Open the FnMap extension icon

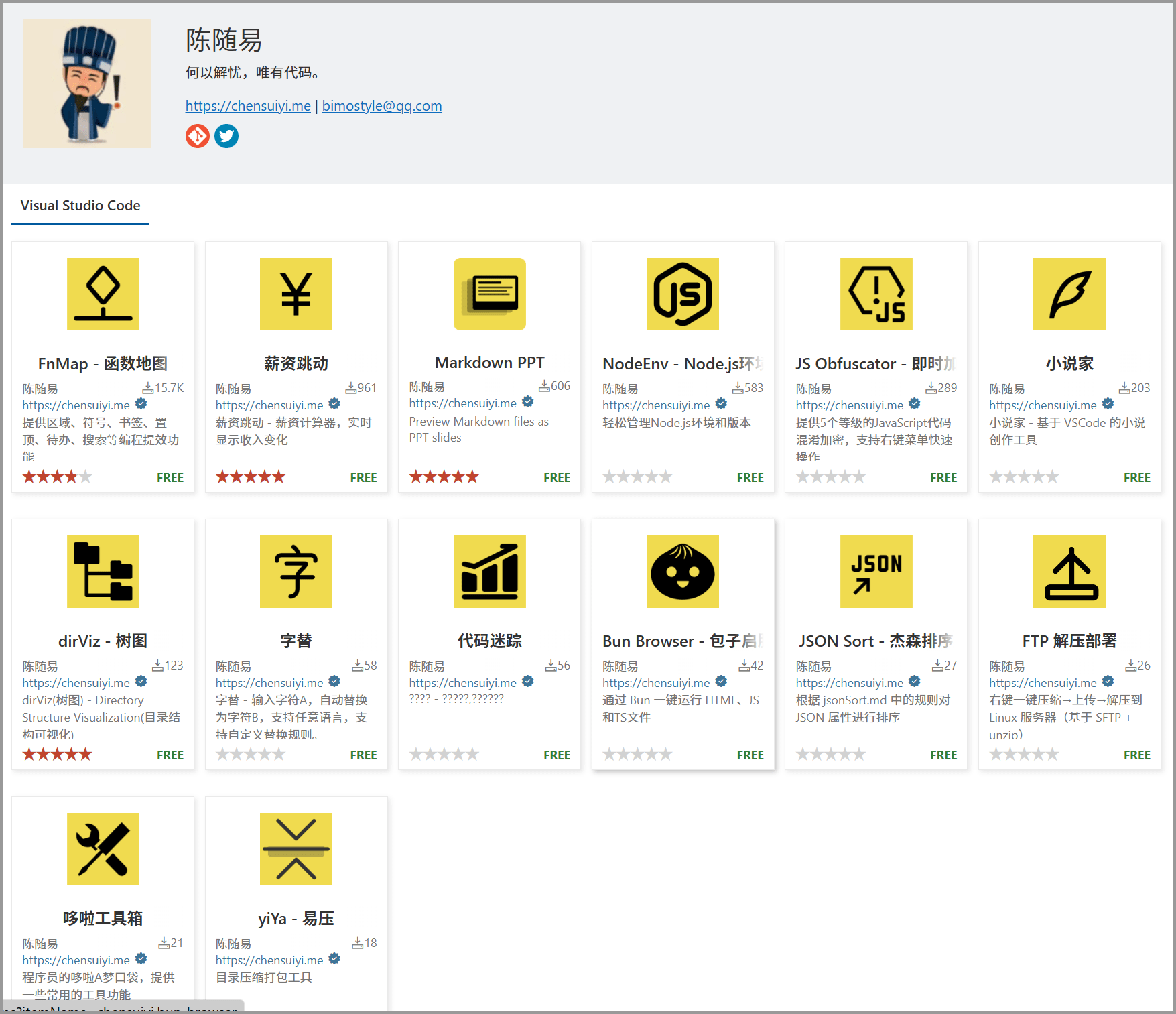tap(103, 294)
